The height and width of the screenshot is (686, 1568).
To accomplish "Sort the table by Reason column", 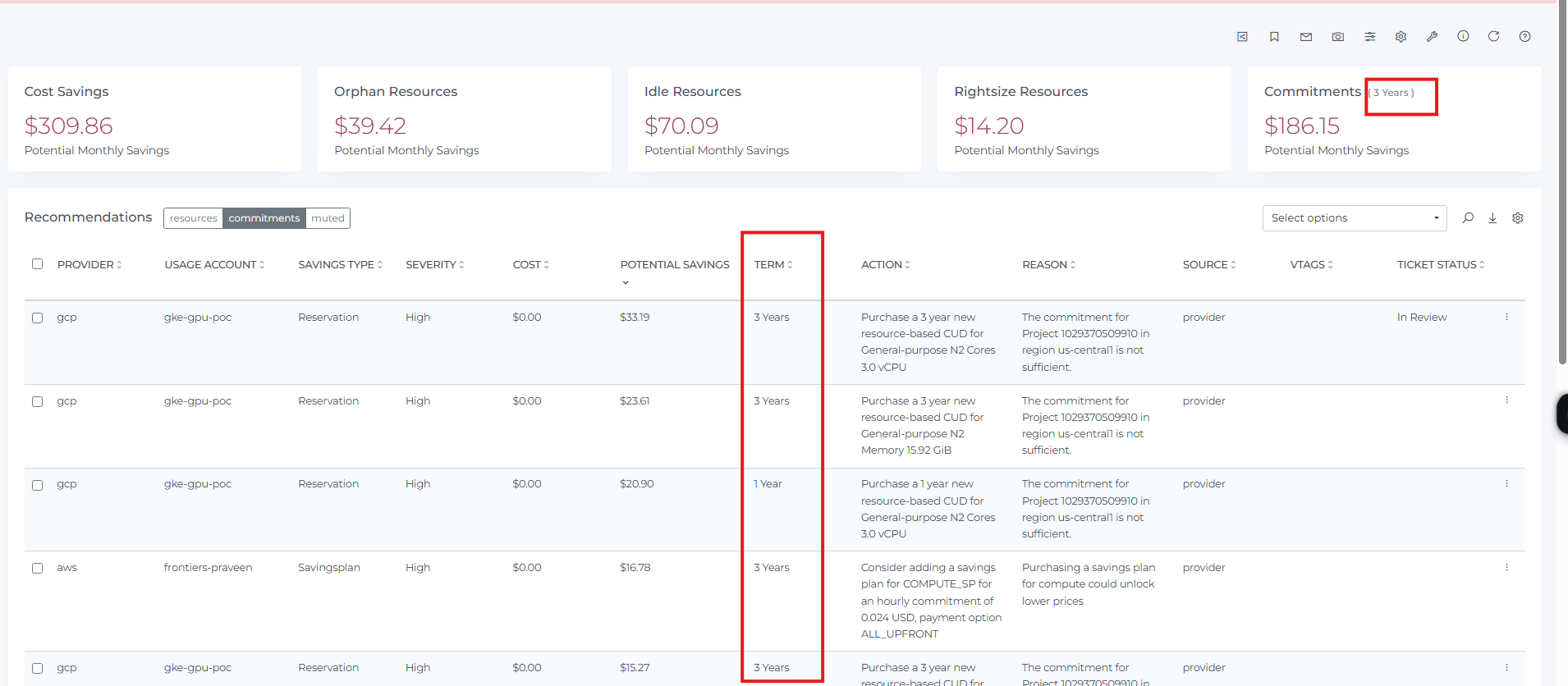I will point(1049,264).
